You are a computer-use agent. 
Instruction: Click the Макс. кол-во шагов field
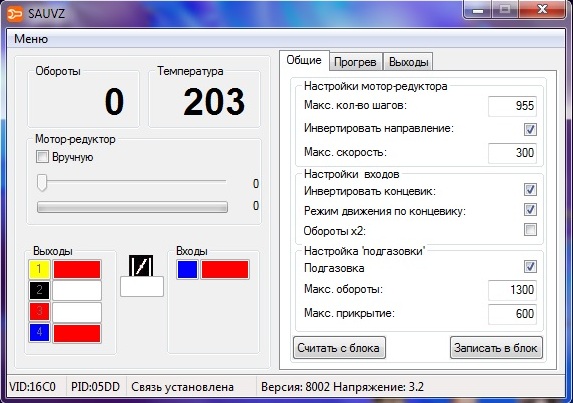click(x=512, y=106)
